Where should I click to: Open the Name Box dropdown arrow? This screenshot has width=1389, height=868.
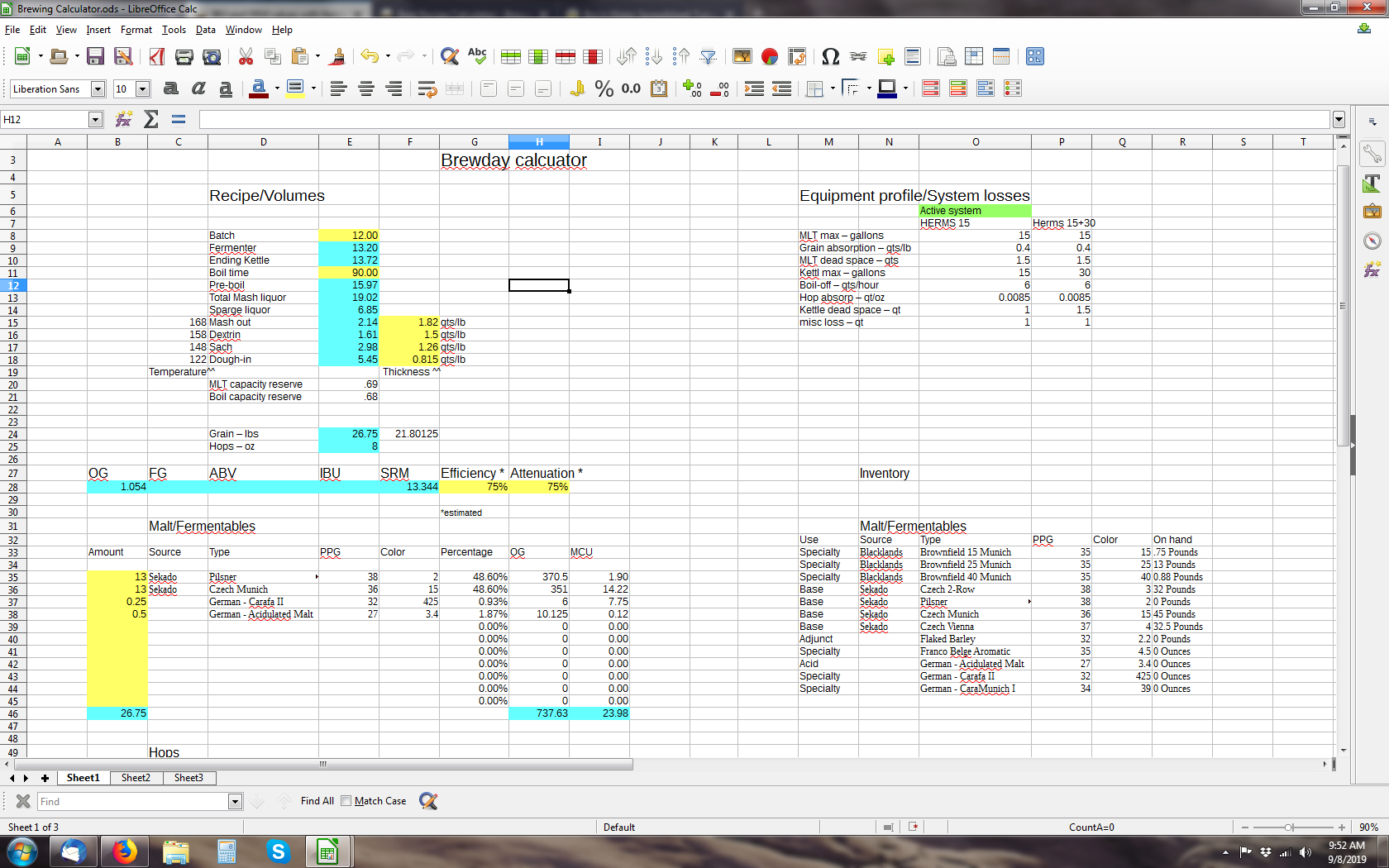click(x=95, y=119)
